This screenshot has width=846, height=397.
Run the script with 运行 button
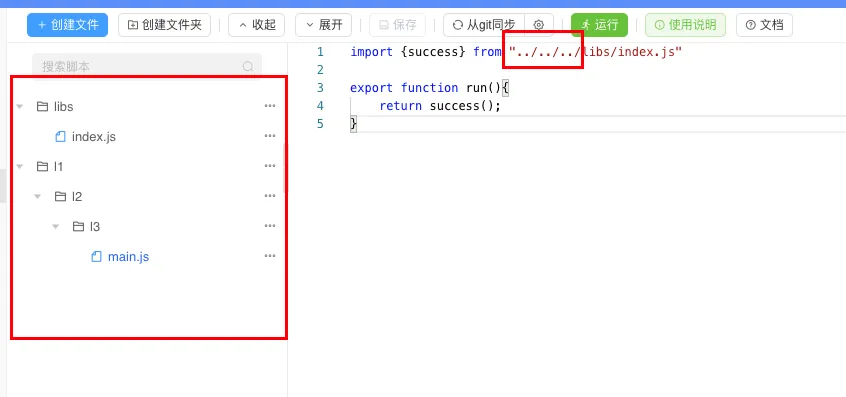[x=599, y=25]
